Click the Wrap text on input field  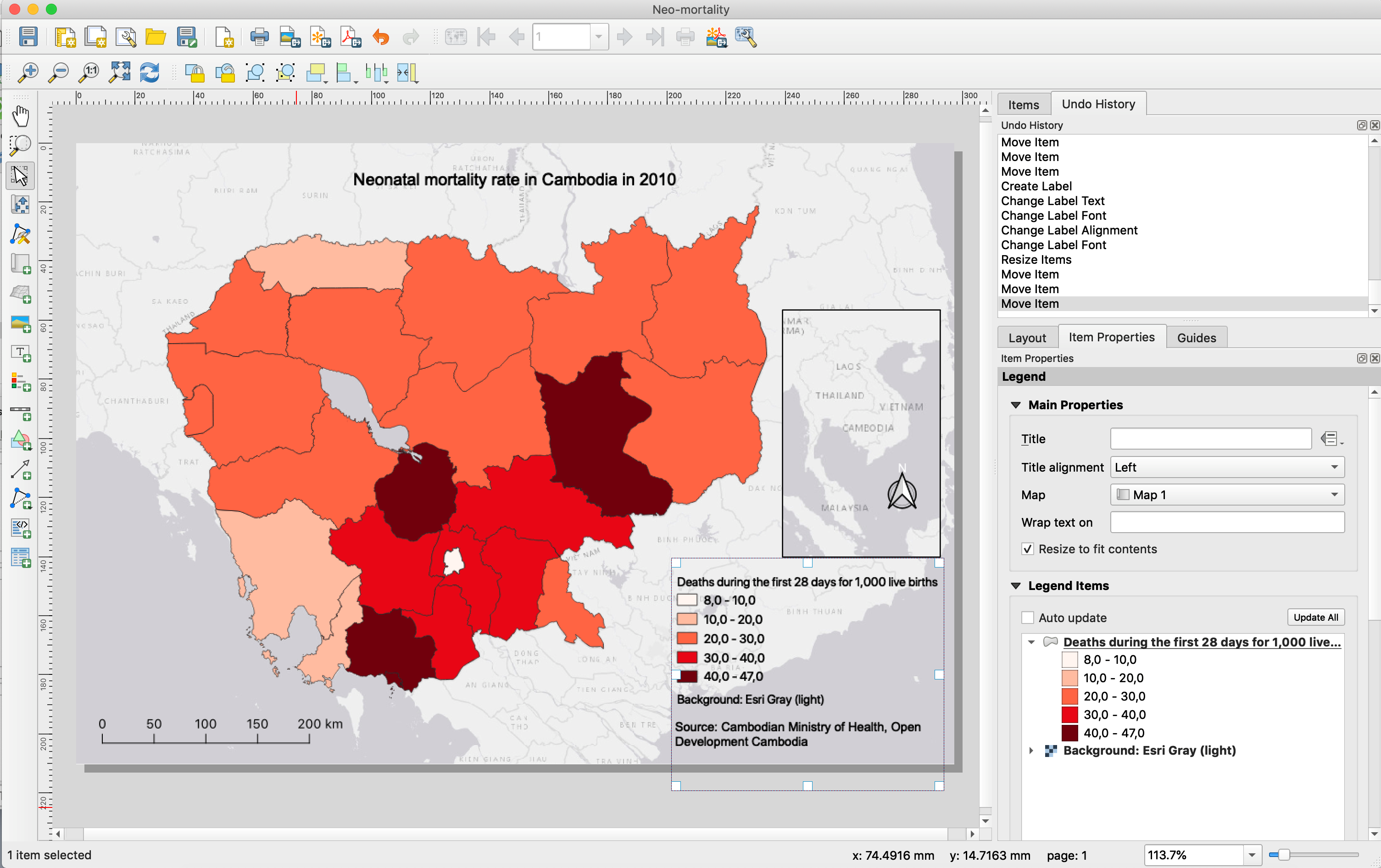click(x=1227, y=522)
